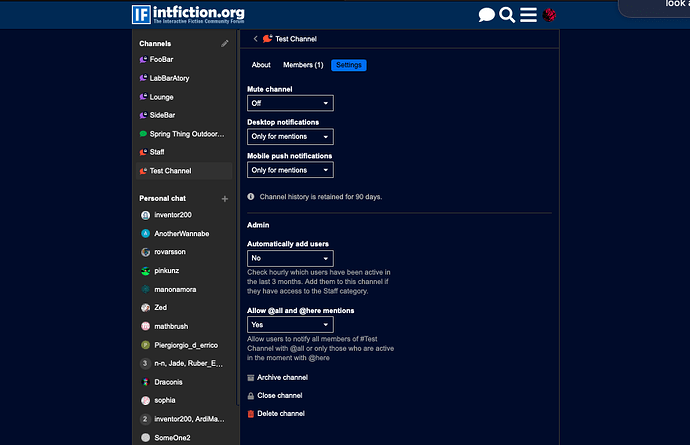The image size is (690, 445).
Task: Click the group chat badge numbered 3
Action: pos(145,364)
